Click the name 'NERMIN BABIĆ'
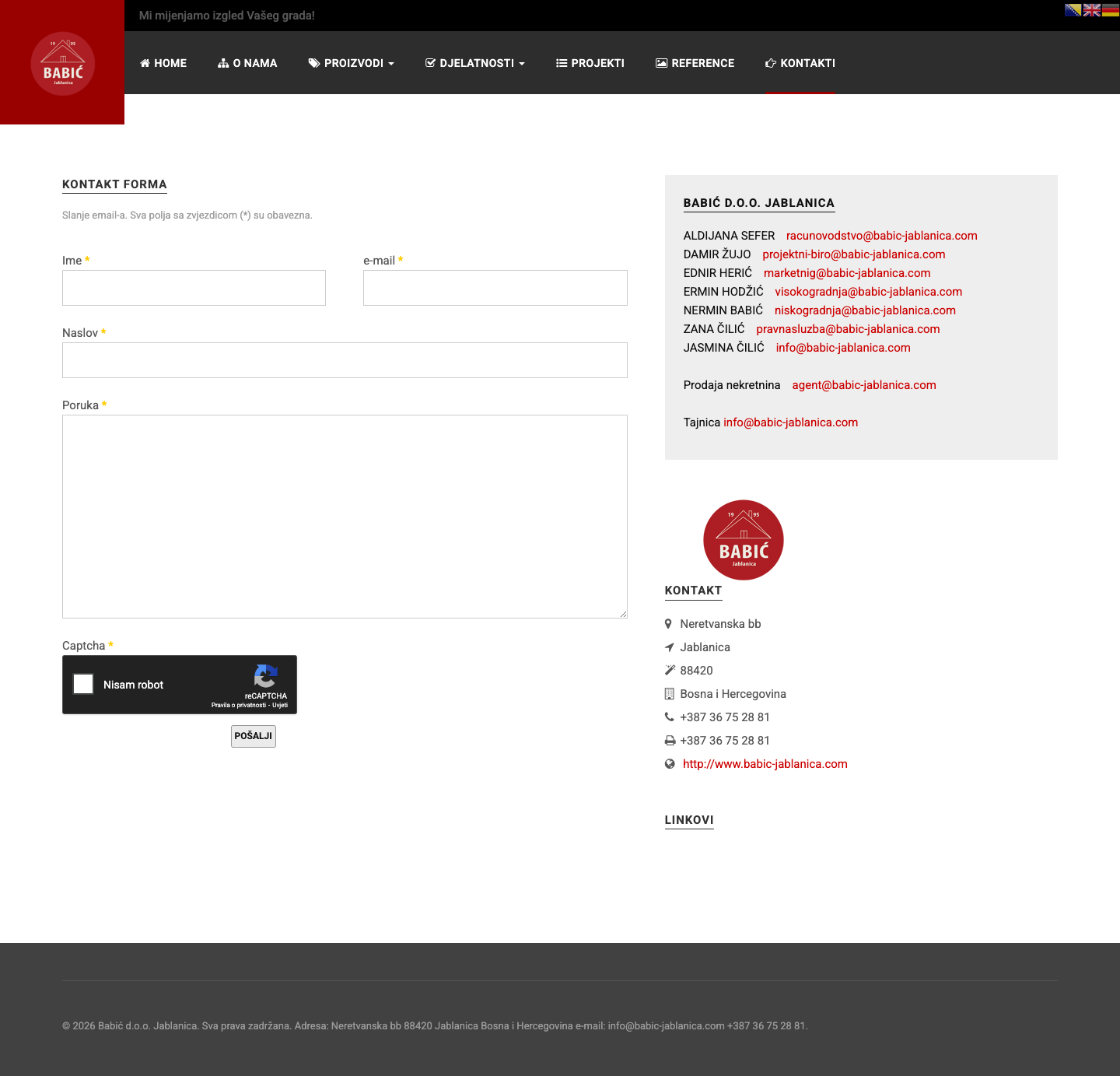Screen dimensions: 1120x1076 point(723,310)
